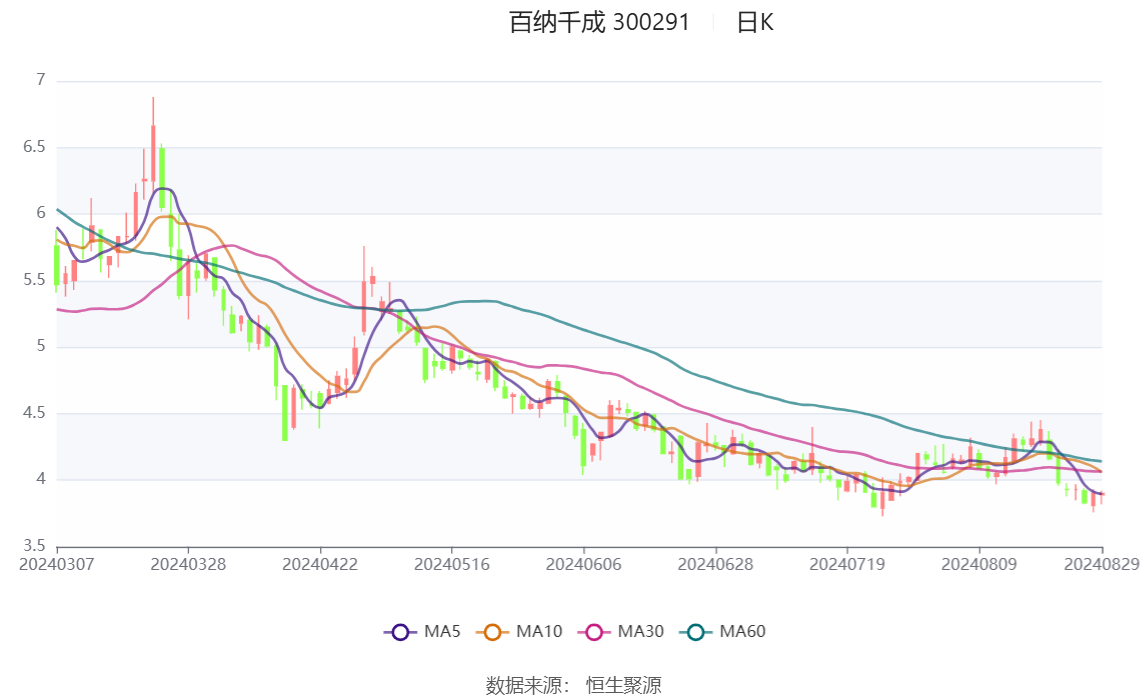Click the x-axis date label 20240328

pyautogui.click(x=188, y=564)
